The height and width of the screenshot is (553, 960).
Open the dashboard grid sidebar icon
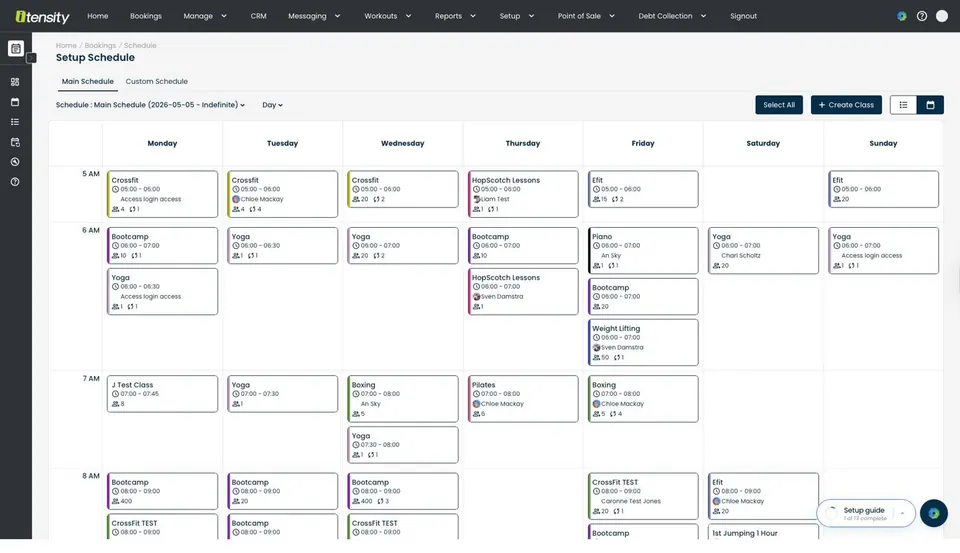[15, 82]
